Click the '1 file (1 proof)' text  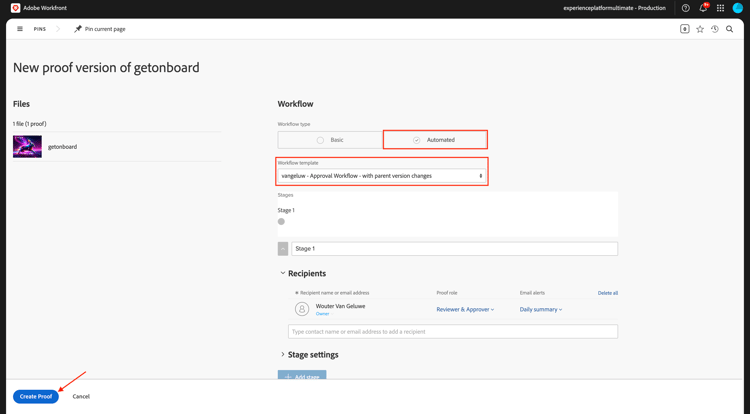click(30, 124)
